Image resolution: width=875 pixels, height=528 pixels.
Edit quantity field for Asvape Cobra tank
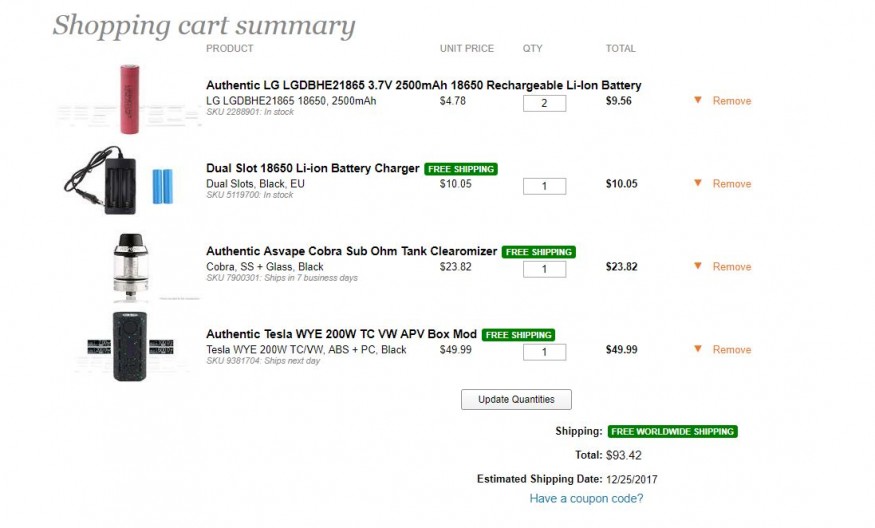pyautogui.click(x=544, y=269)
